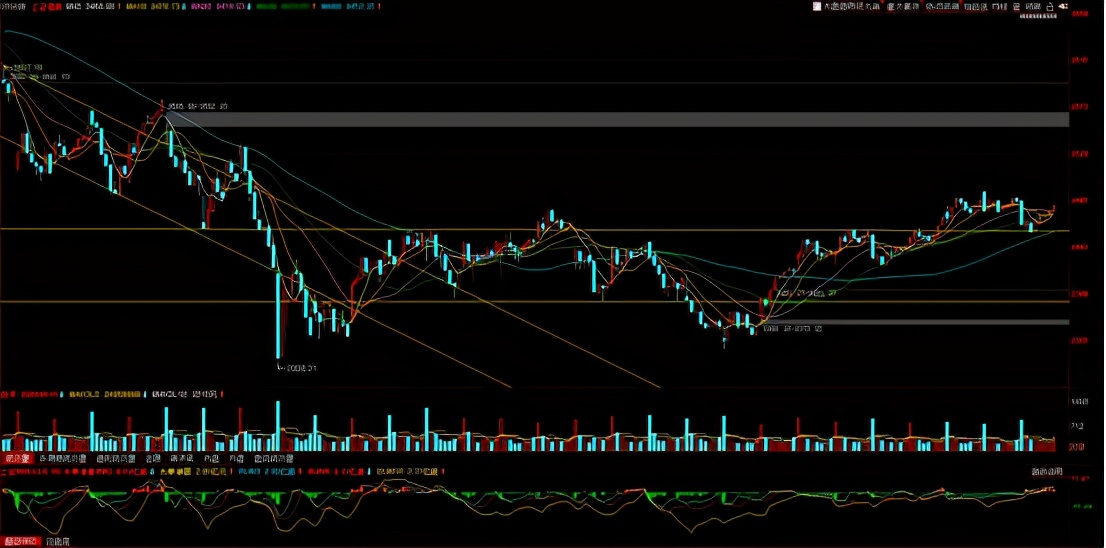Click the text link at right of indicator panel

(1047, 471)
